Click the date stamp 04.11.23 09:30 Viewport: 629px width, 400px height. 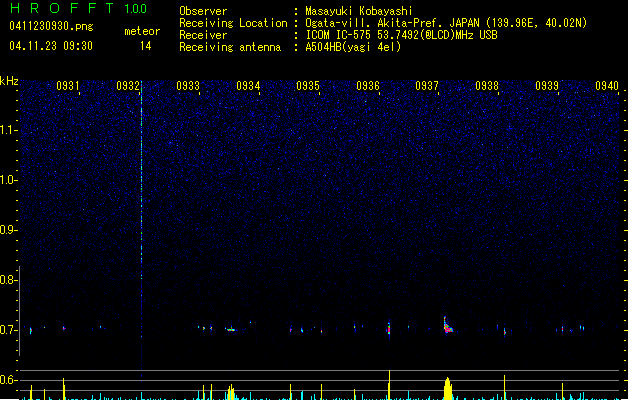[51, 46]
